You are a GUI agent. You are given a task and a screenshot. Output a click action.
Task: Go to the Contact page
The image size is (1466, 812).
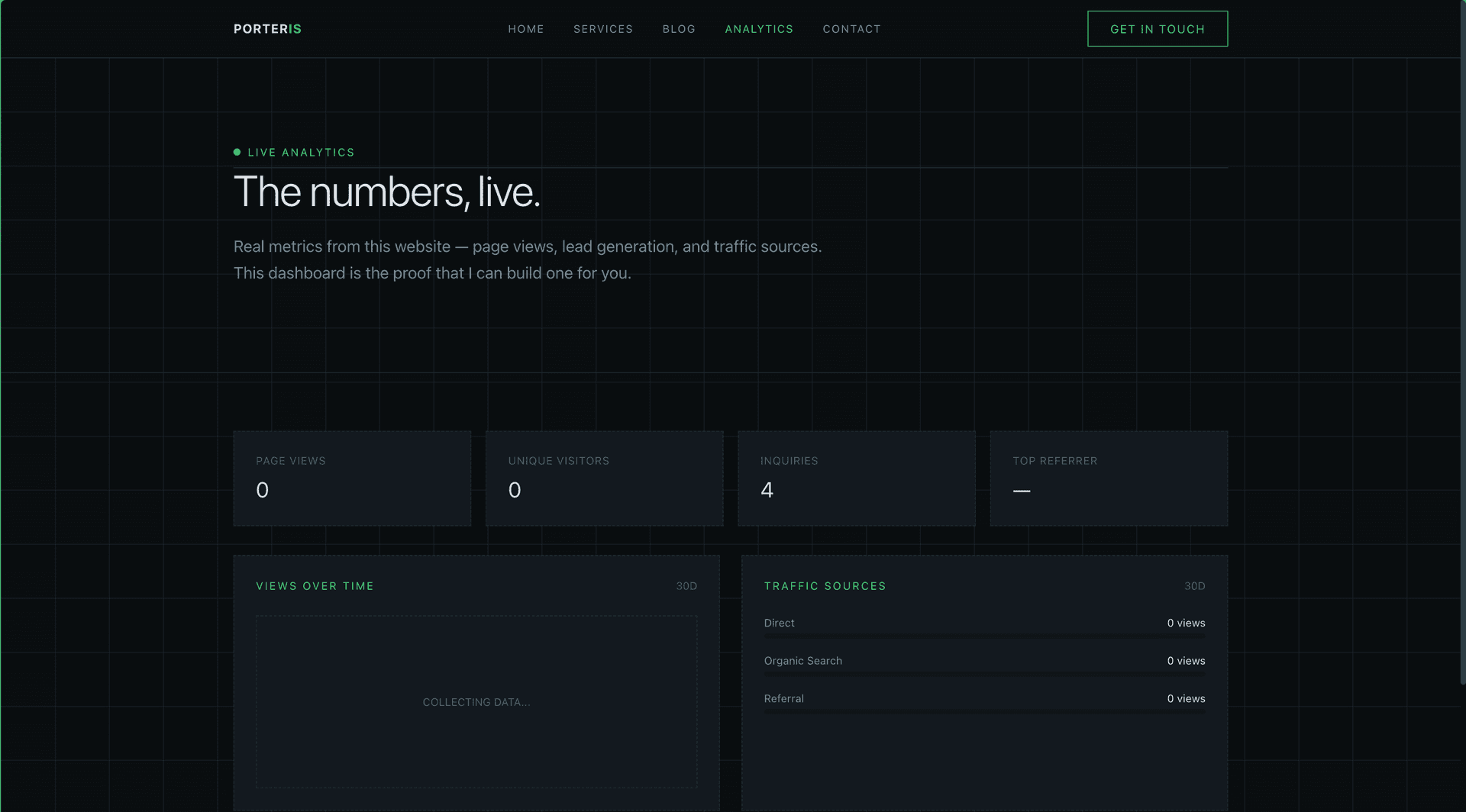click(851, 28)
